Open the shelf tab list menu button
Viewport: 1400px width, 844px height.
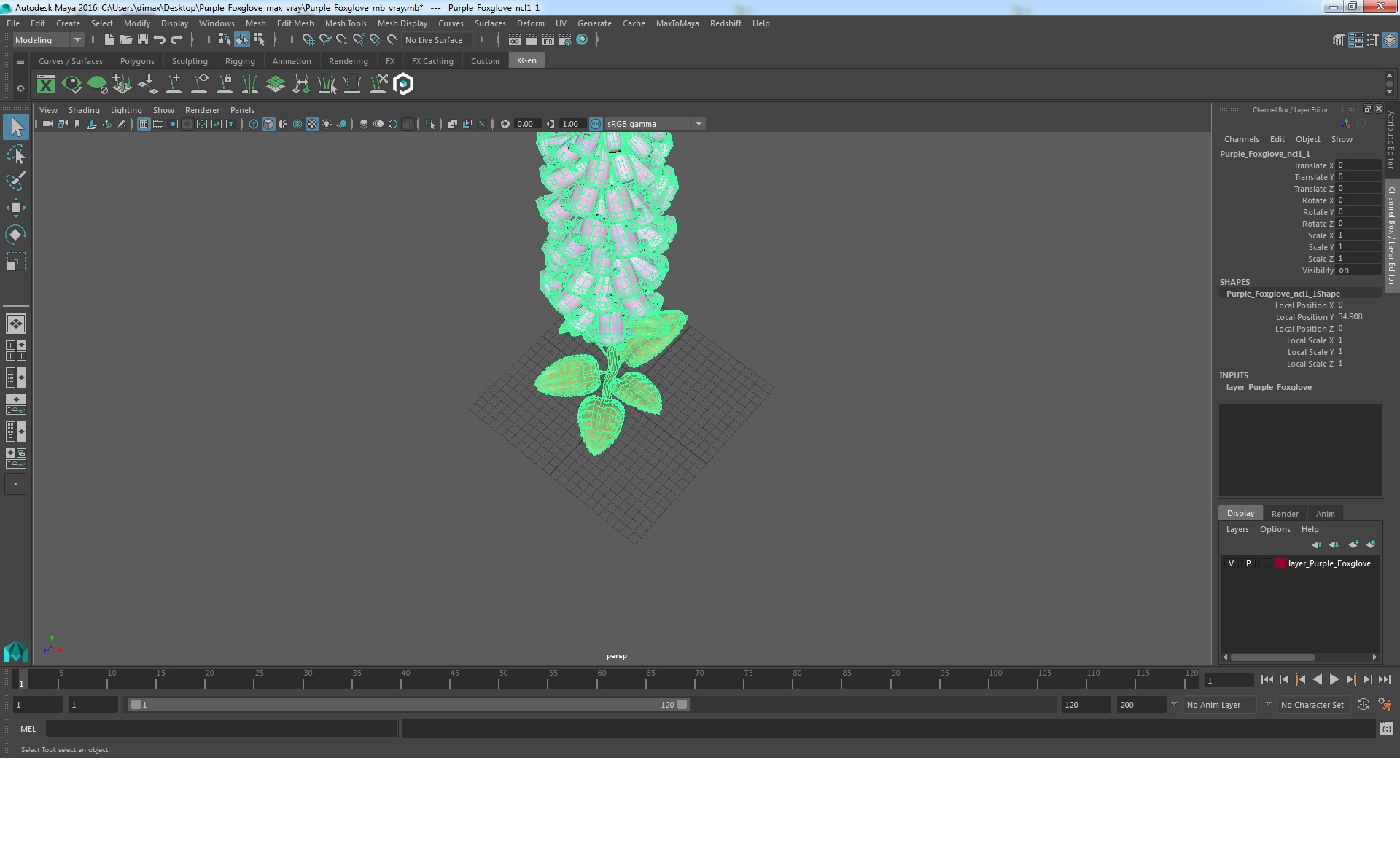tap(20, 63)
